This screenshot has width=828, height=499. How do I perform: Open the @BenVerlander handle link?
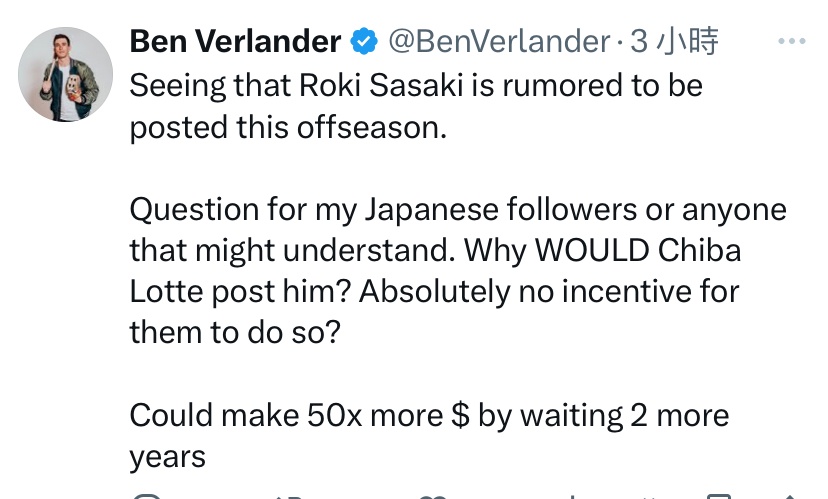(x=497, y=42)
